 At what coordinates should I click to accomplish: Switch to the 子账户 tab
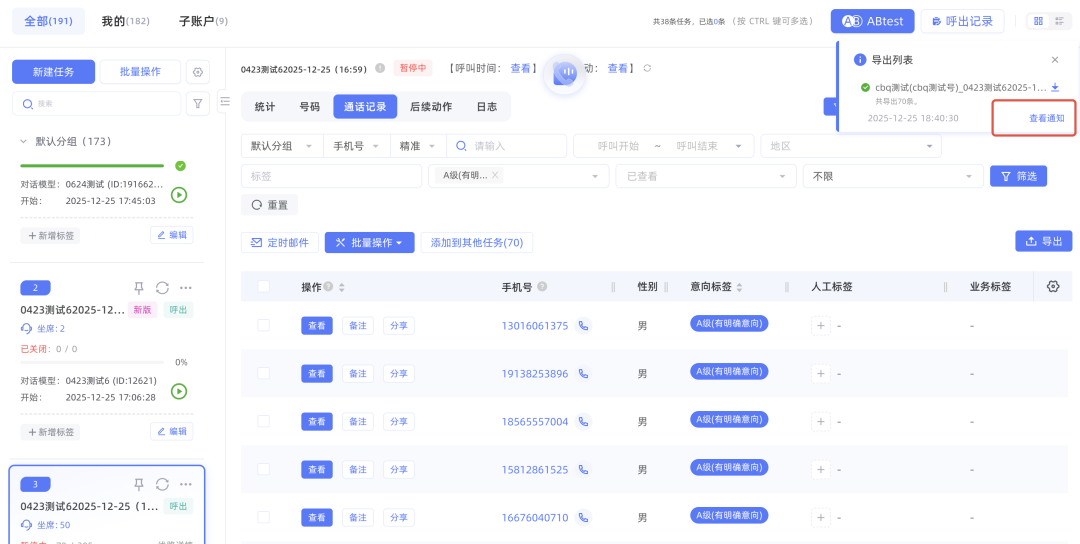tap(202, 21)
